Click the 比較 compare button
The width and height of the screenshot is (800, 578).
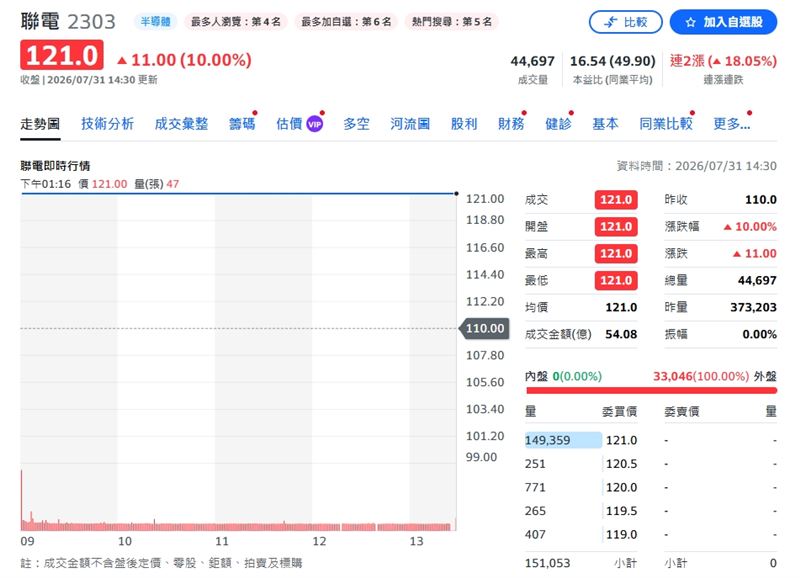point(626,22)
